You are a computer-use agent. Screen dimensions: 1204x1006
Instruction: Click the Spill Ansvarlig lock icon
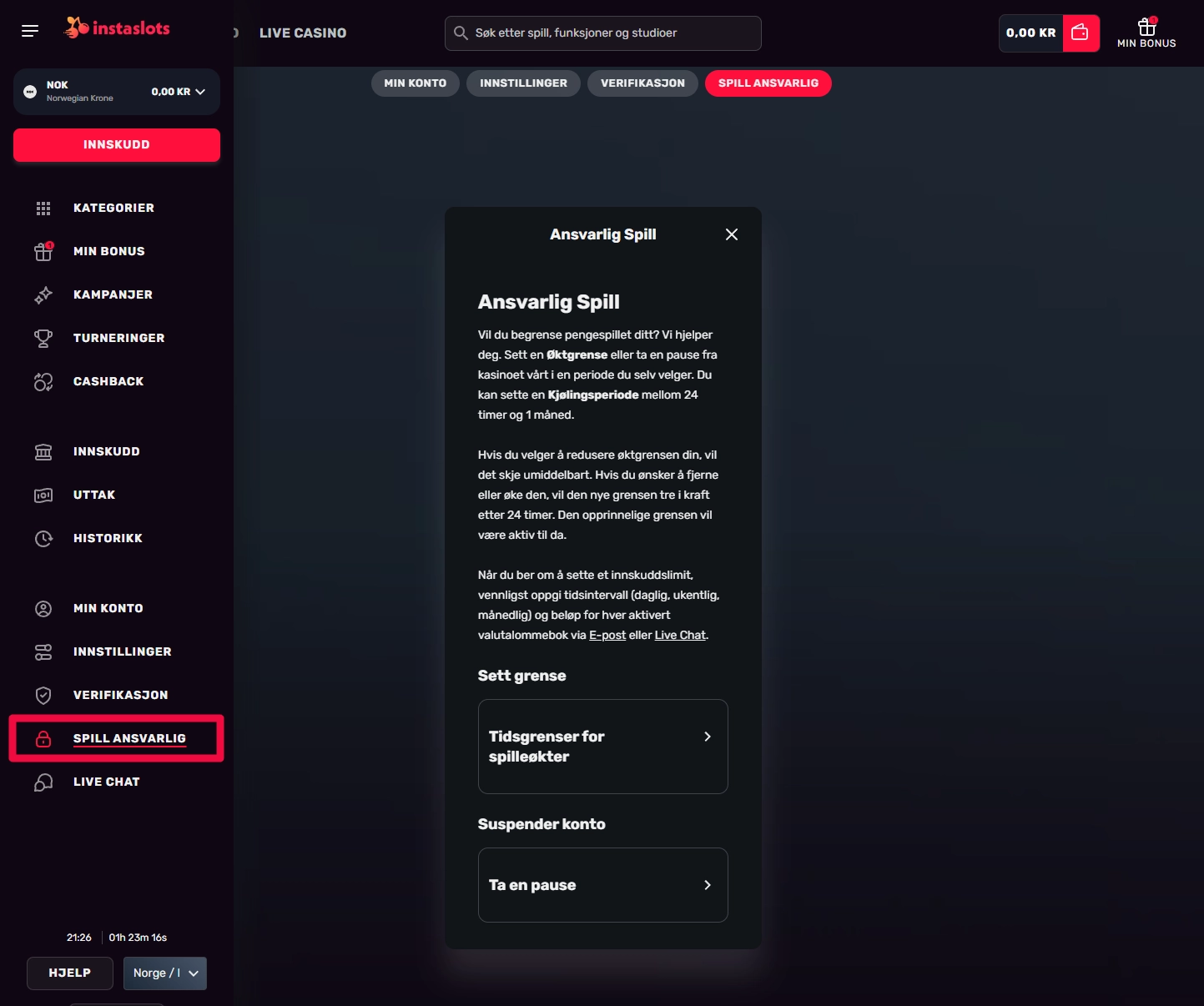43,739
